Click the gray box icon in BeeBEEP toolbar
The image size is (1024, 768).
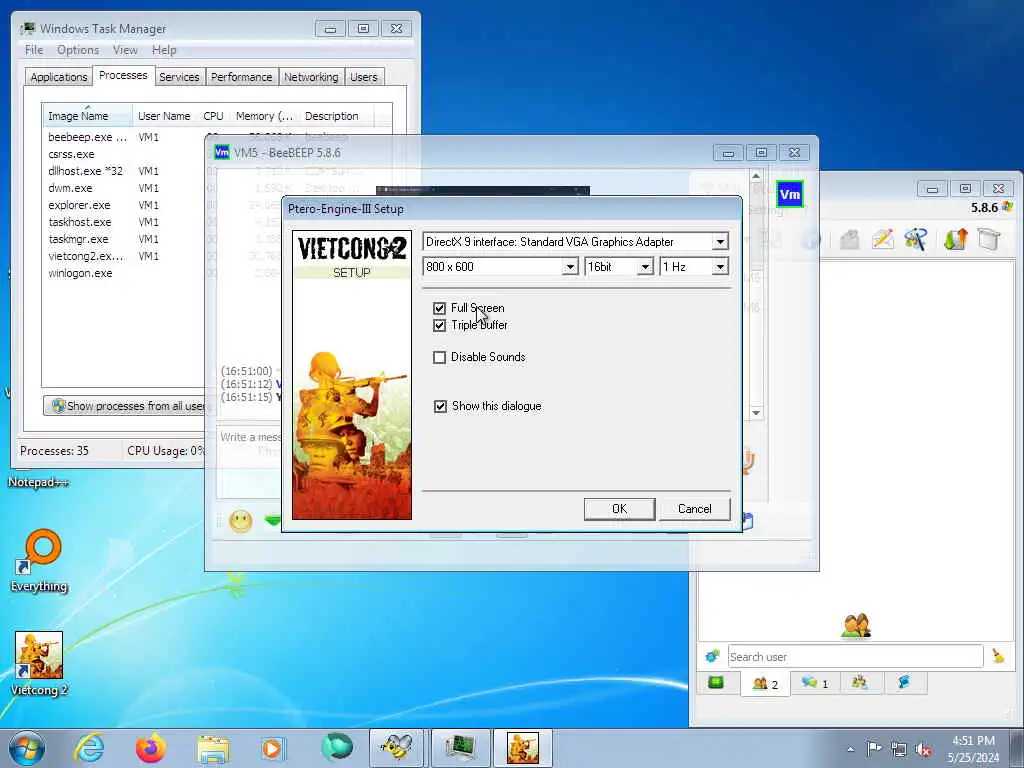tap(989, 240)
